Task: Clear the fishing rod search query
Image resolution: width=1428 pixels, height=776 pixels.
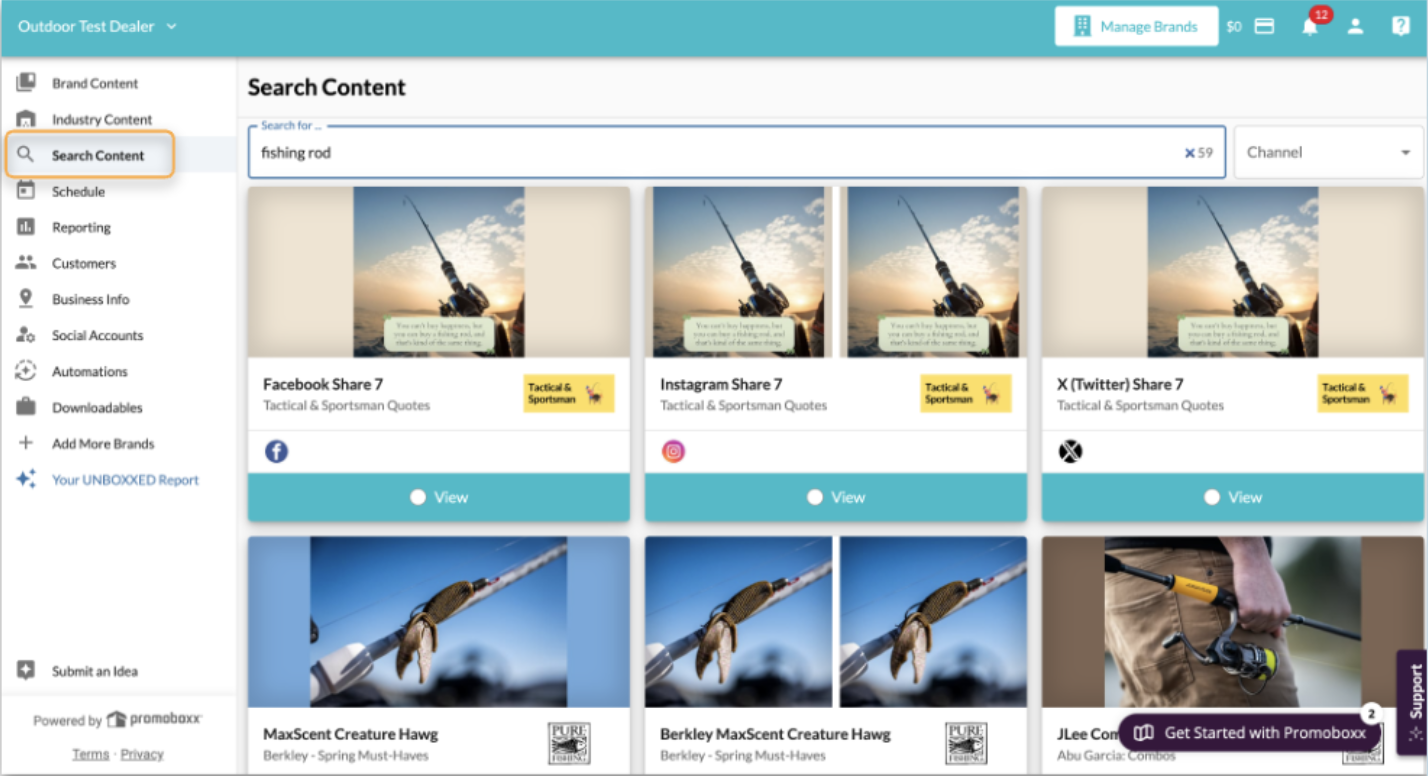Action: coord(1189,151)
